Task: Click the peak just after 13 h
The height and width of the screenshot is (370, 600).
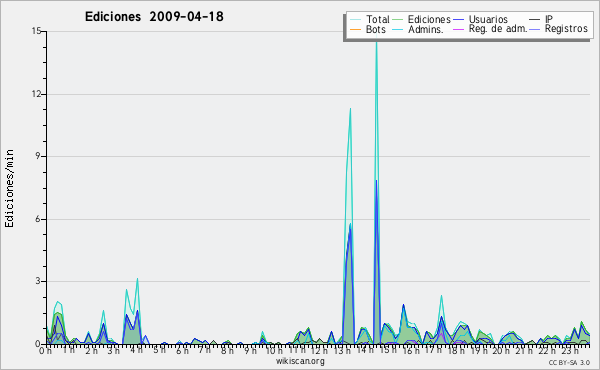Action: point(350,109)
